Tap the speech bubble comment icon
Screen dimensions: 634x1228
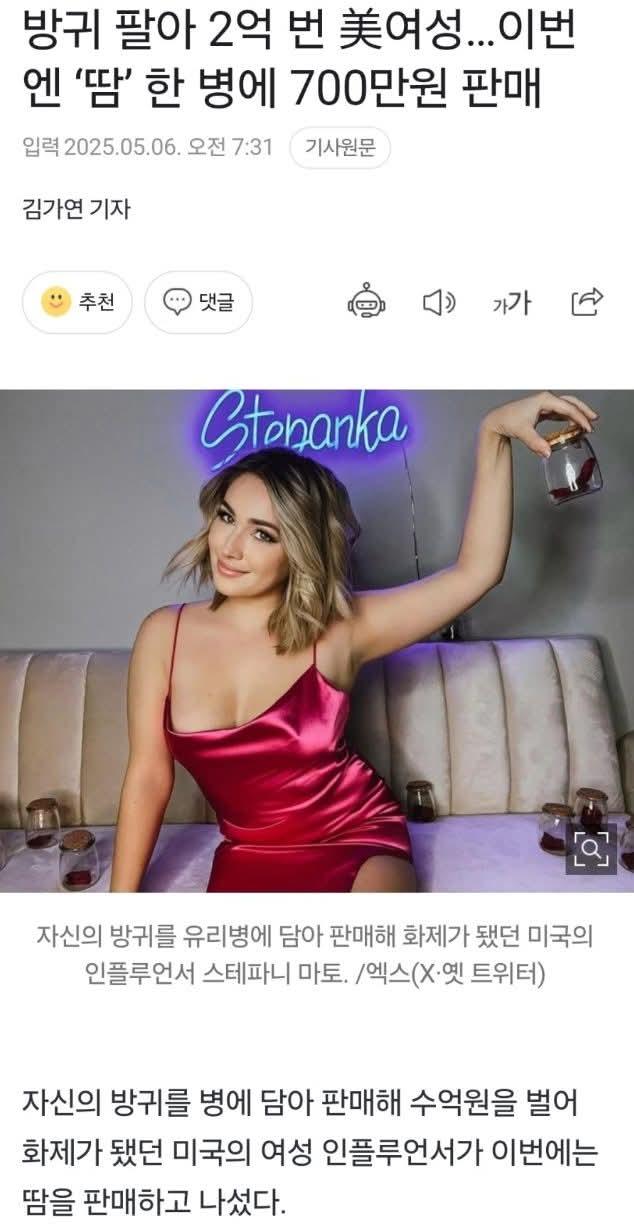point(177,301)
